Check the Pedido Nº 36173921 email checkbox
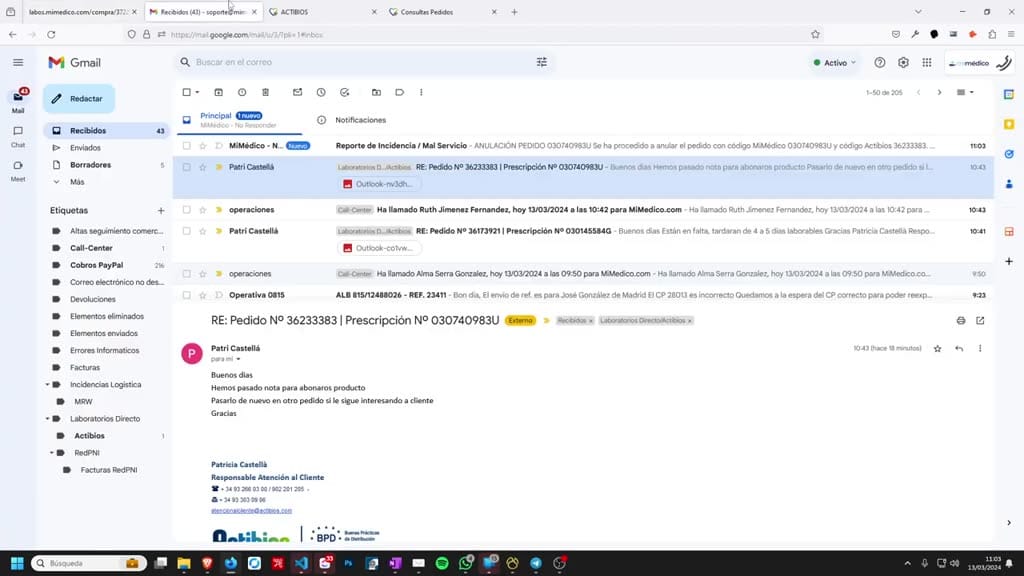Screen dimensions: 1024x576 187,231
